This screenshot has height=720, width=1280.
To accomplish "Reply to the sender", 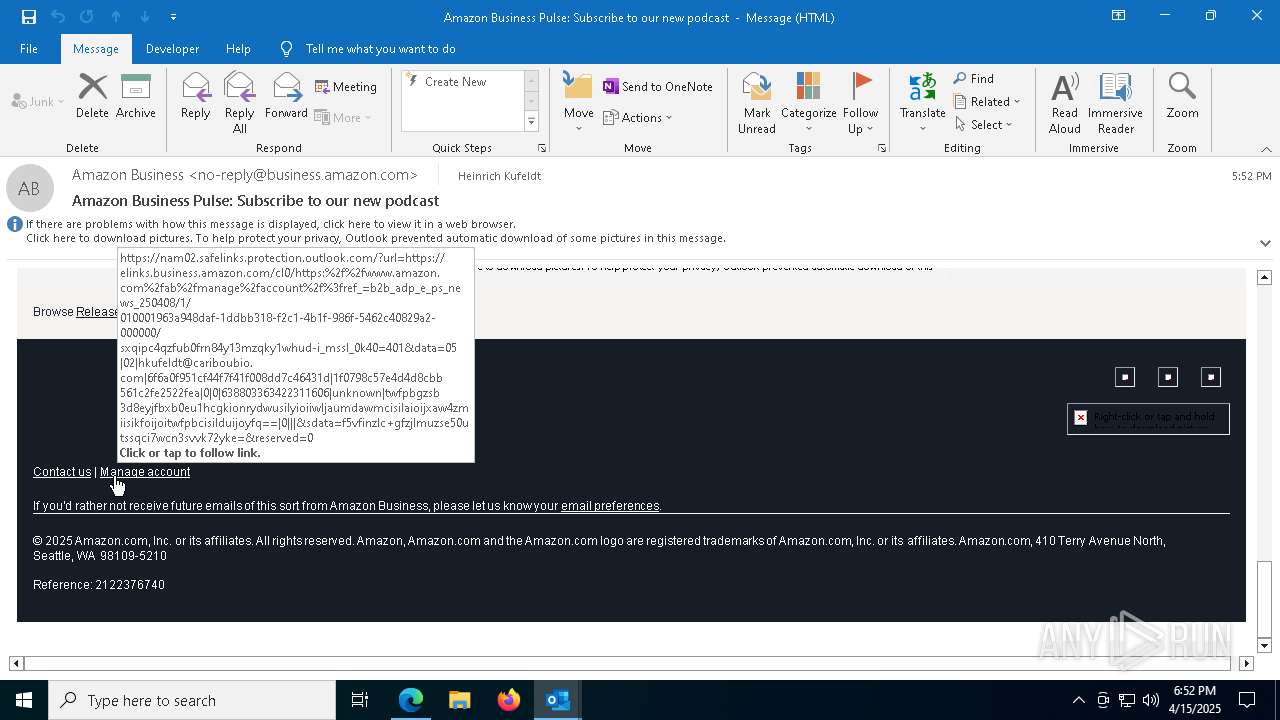I will coord(196,97).
